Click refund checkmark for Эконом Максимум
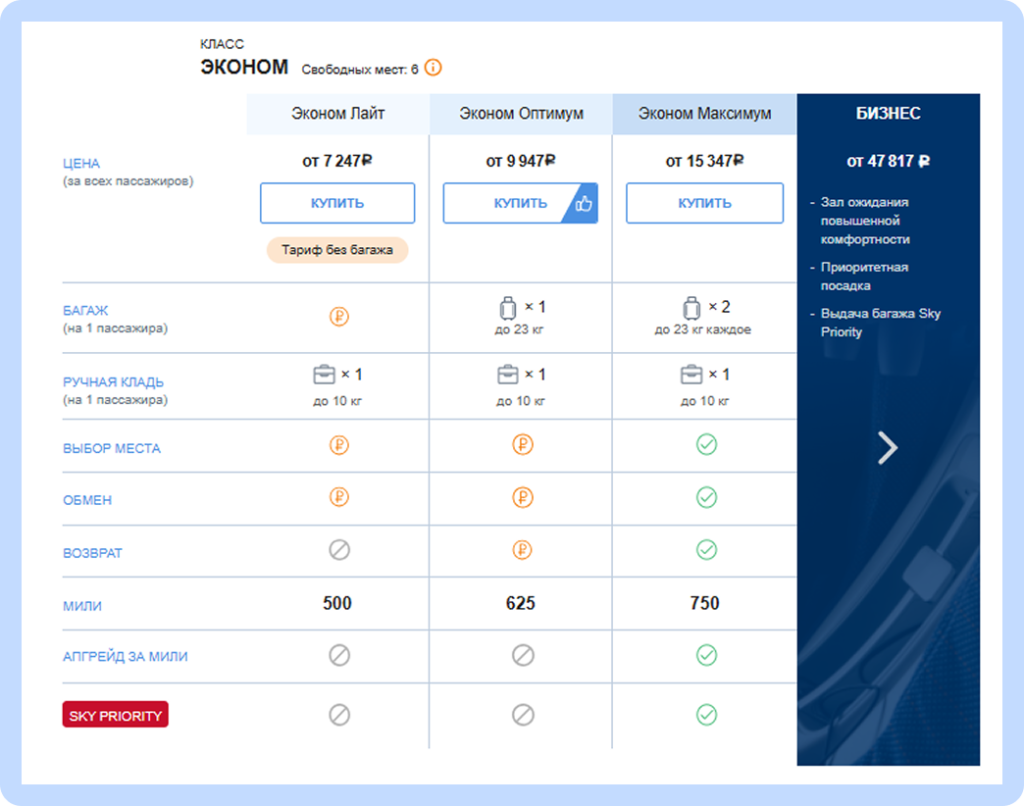Image resolution: width=1024 pixels, height=806 pixels. [706, 550]
